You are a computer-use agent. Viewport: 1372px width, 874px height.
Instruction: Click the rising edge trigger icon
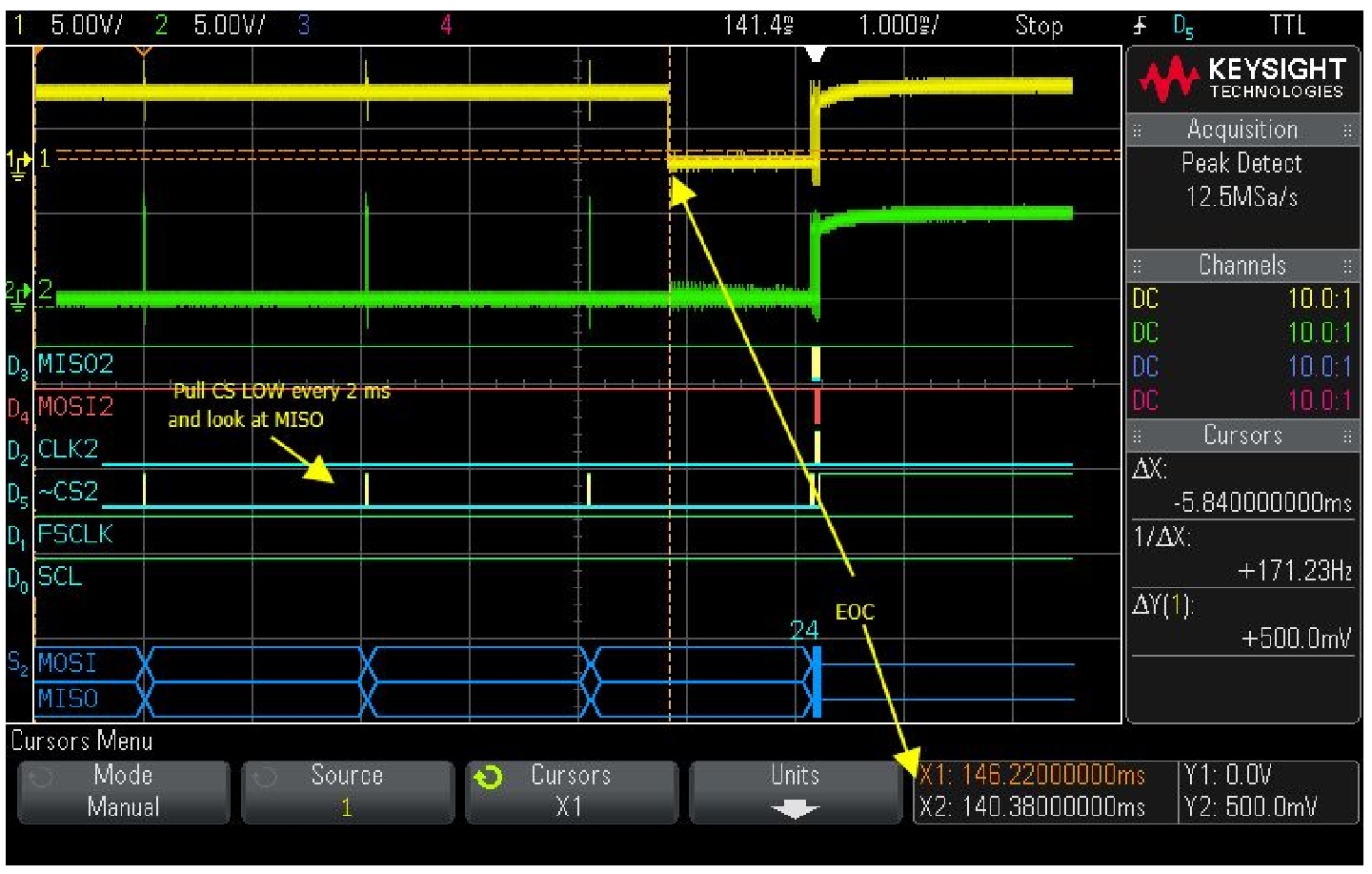tap(1140, 26)
